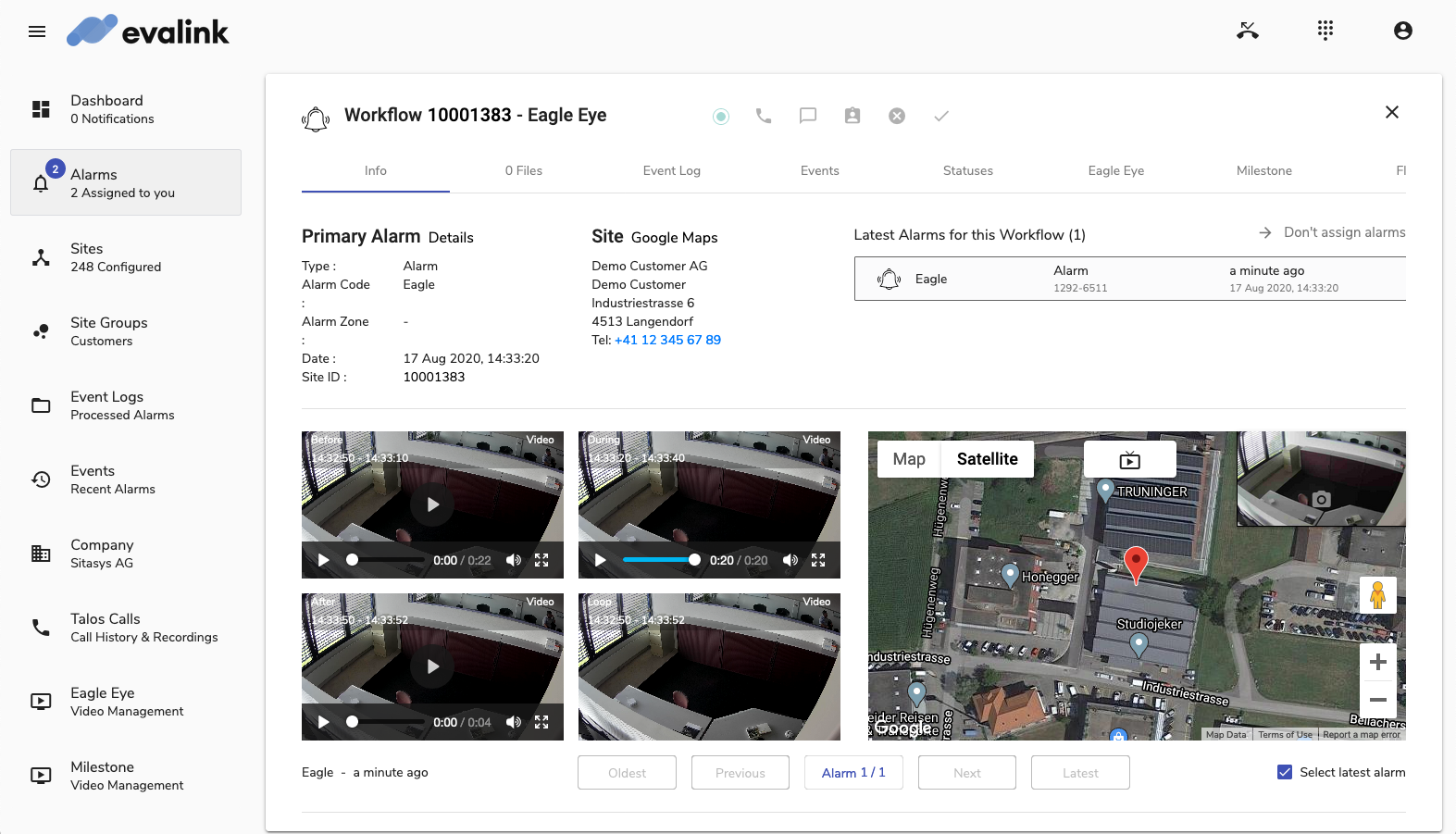Click the Oldest alarm button

point(628,773)
